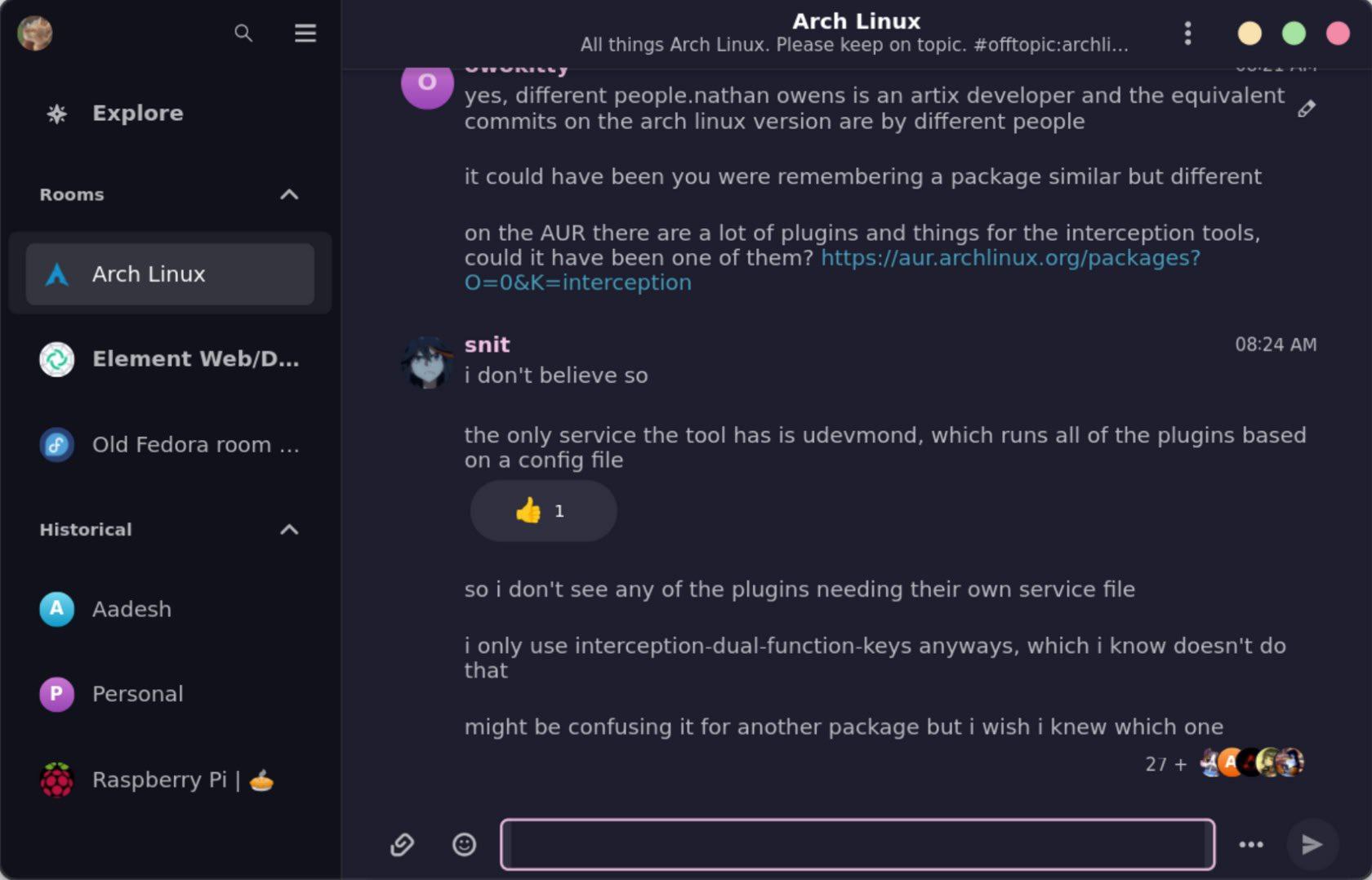
Task: Open the search magnifier icon
Action: (x=243, y=33)
